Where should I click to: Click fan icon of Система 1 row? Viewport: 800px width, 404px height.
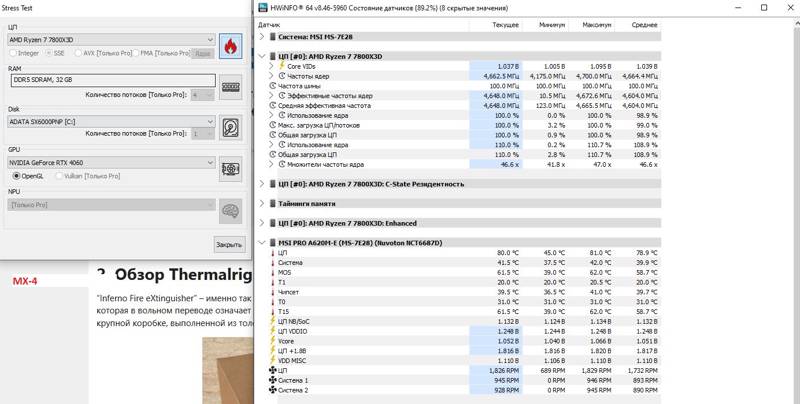point(272,381)
